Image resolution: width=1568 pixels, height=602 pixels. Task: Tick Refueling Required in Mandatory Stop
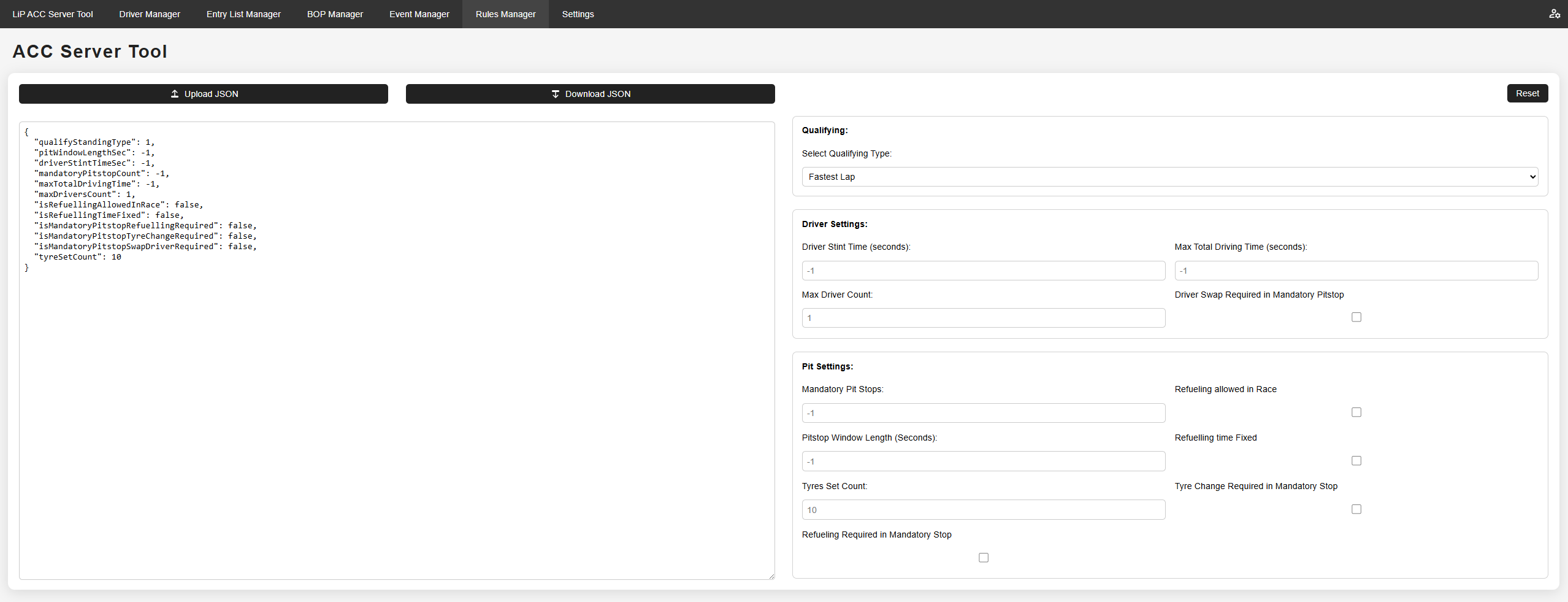pos(984,558)
